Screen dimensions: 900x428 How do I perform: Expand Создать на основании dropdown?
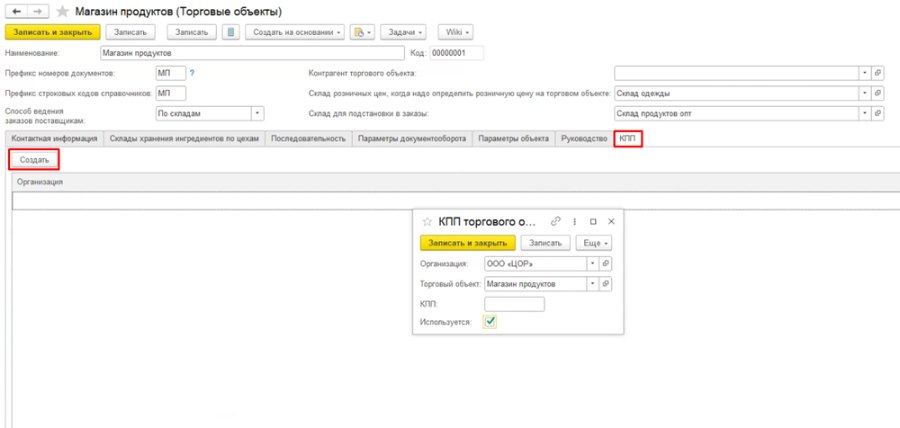pyautogui.click(x=296, y=32)
